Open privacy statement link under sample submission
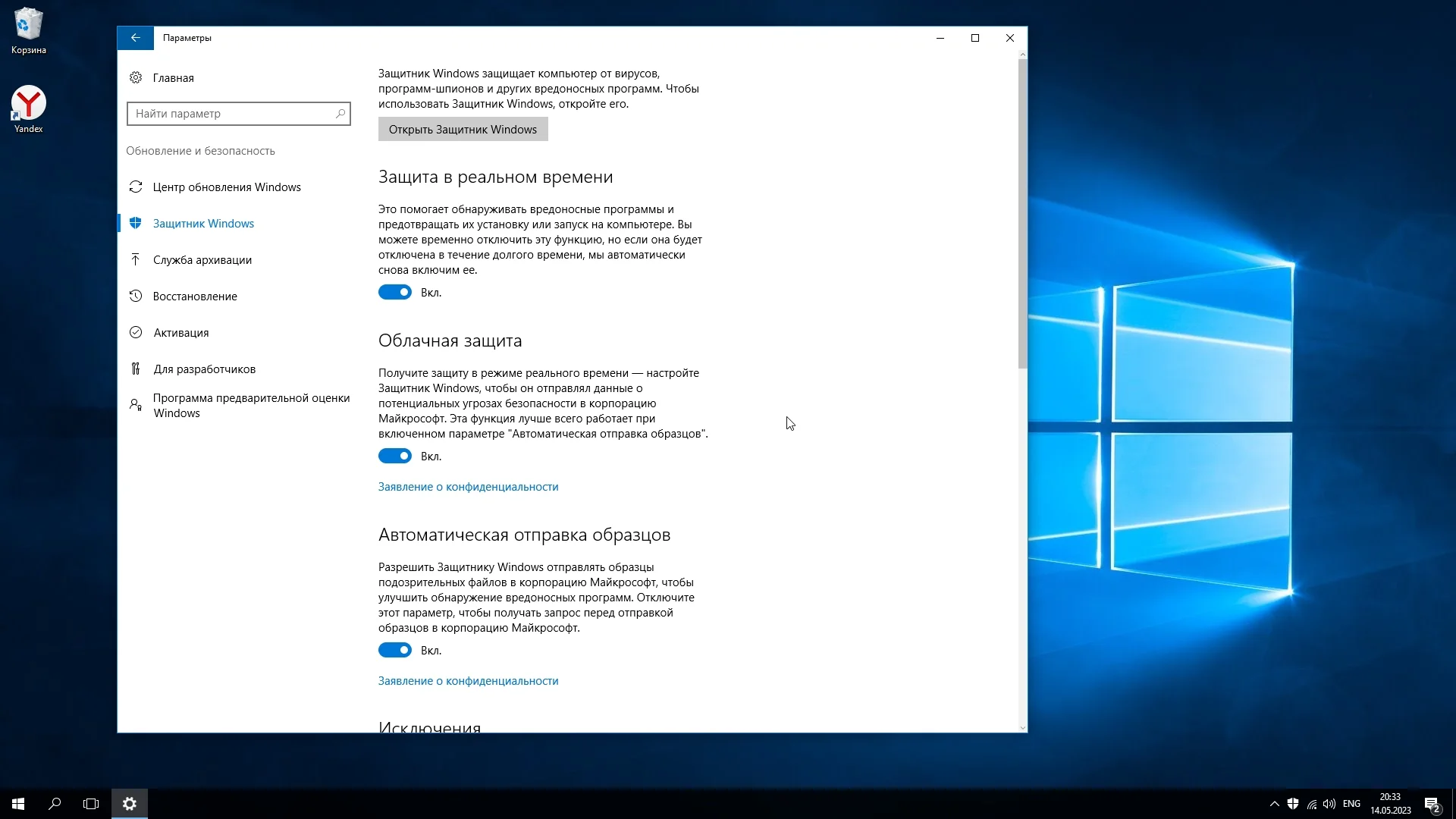Image resolution: width=1456 pixels, height=819 pixels. [468, 681]
